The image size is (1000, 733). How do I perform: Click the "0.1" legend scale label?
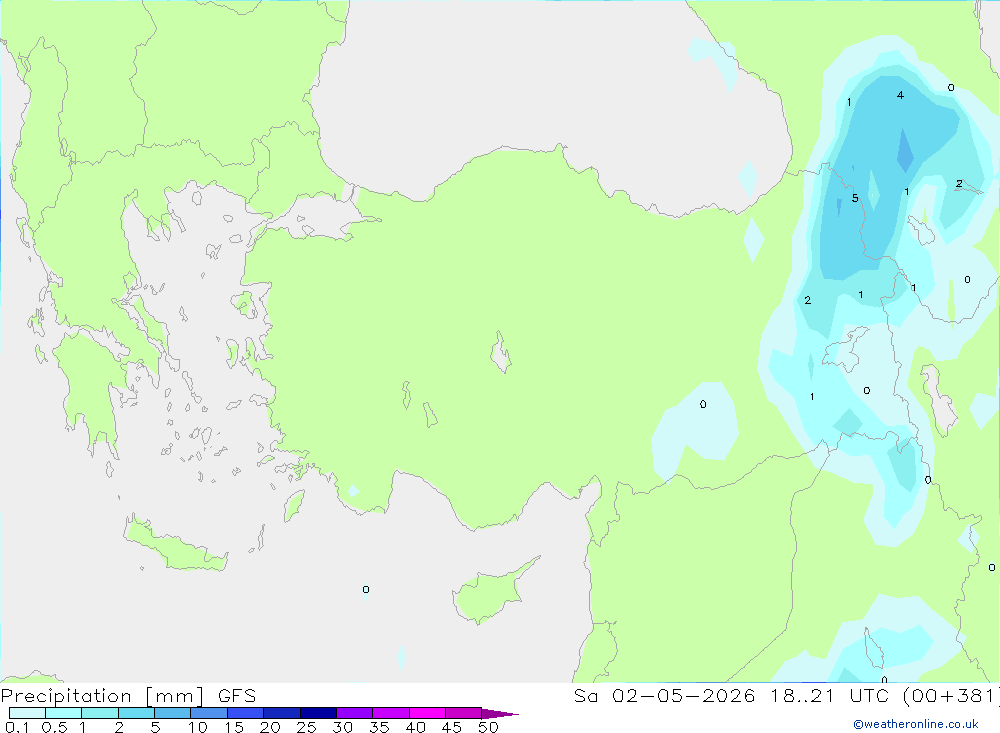point(17,727)
